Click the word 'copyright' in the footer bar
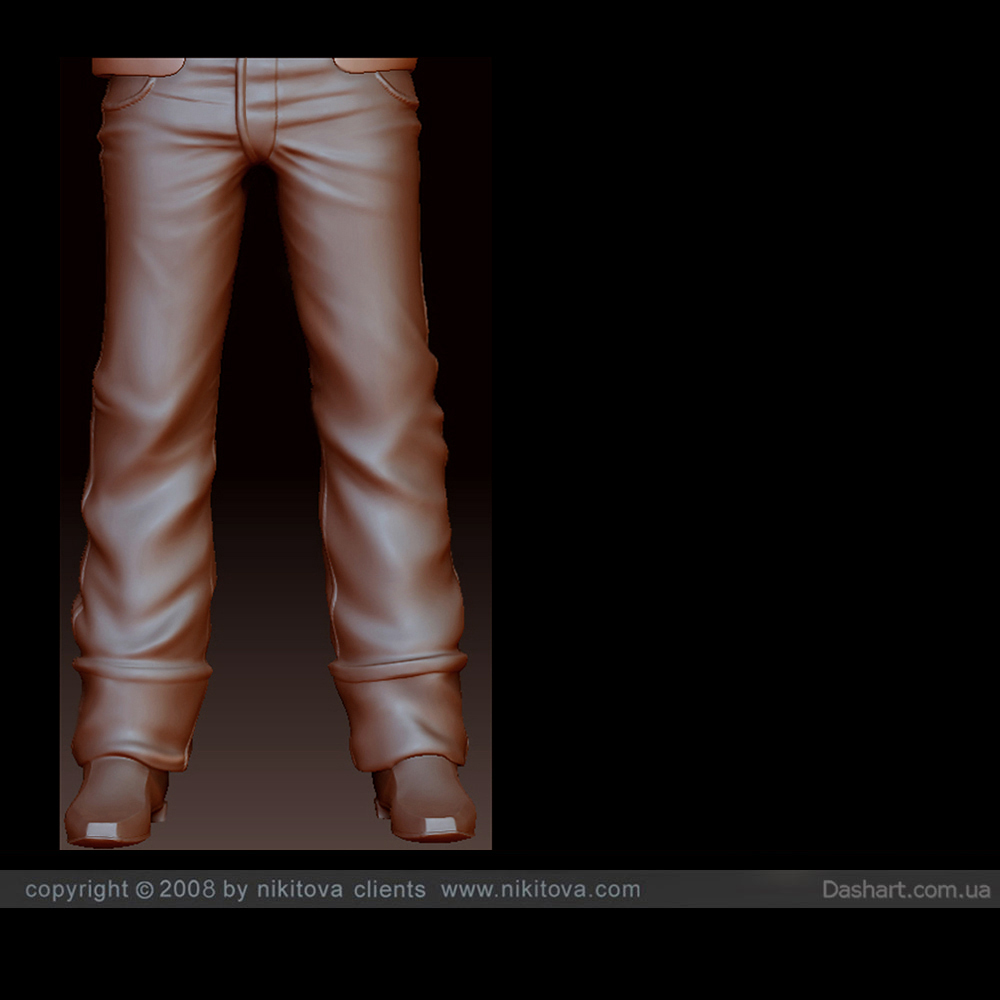Viewport: 1000px width, 1000px height. coord(77,889)
